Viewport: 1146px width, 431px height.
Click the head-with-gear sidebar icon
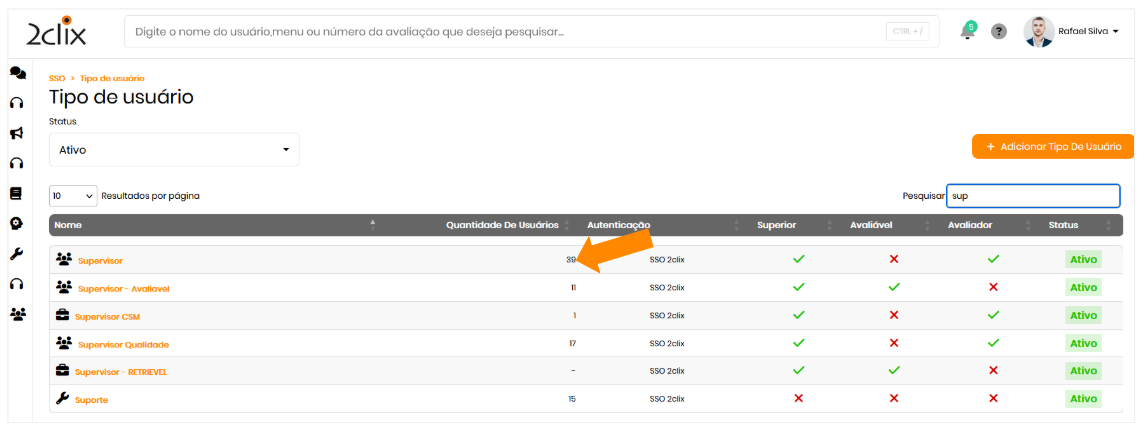tap(16, 224)
